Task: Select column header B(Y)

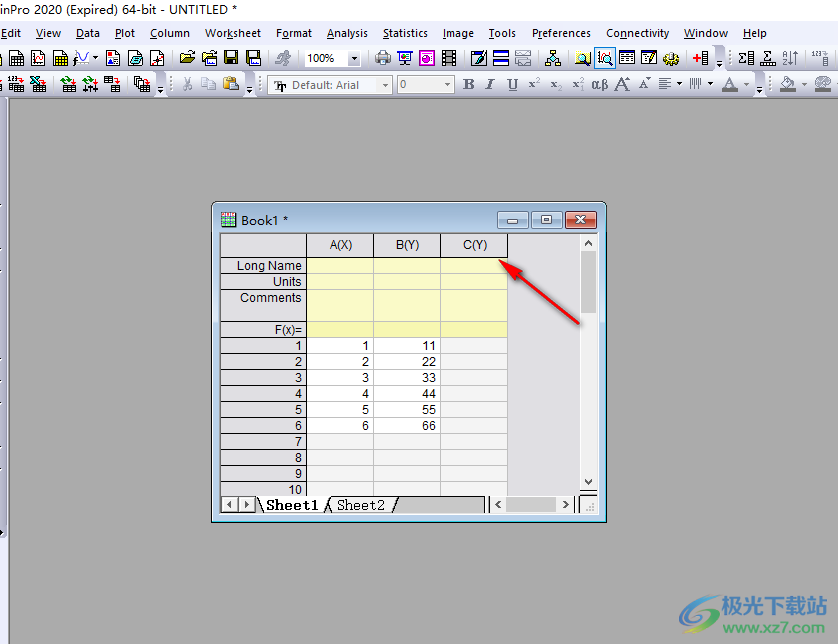Action: coord(407,245)
